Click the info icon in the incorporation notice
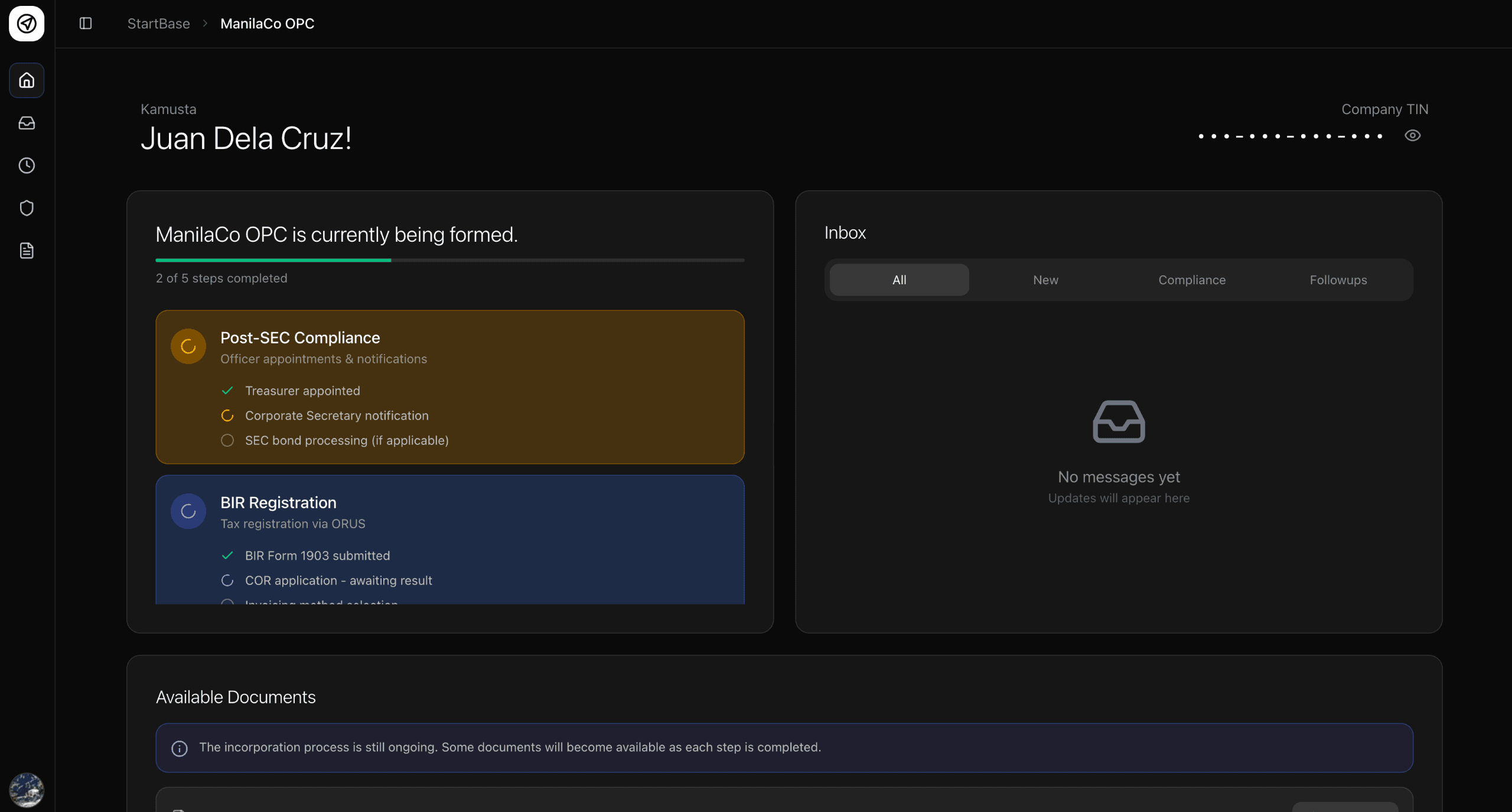Screen dimensions: 1512x812 (x=179, y=748)
